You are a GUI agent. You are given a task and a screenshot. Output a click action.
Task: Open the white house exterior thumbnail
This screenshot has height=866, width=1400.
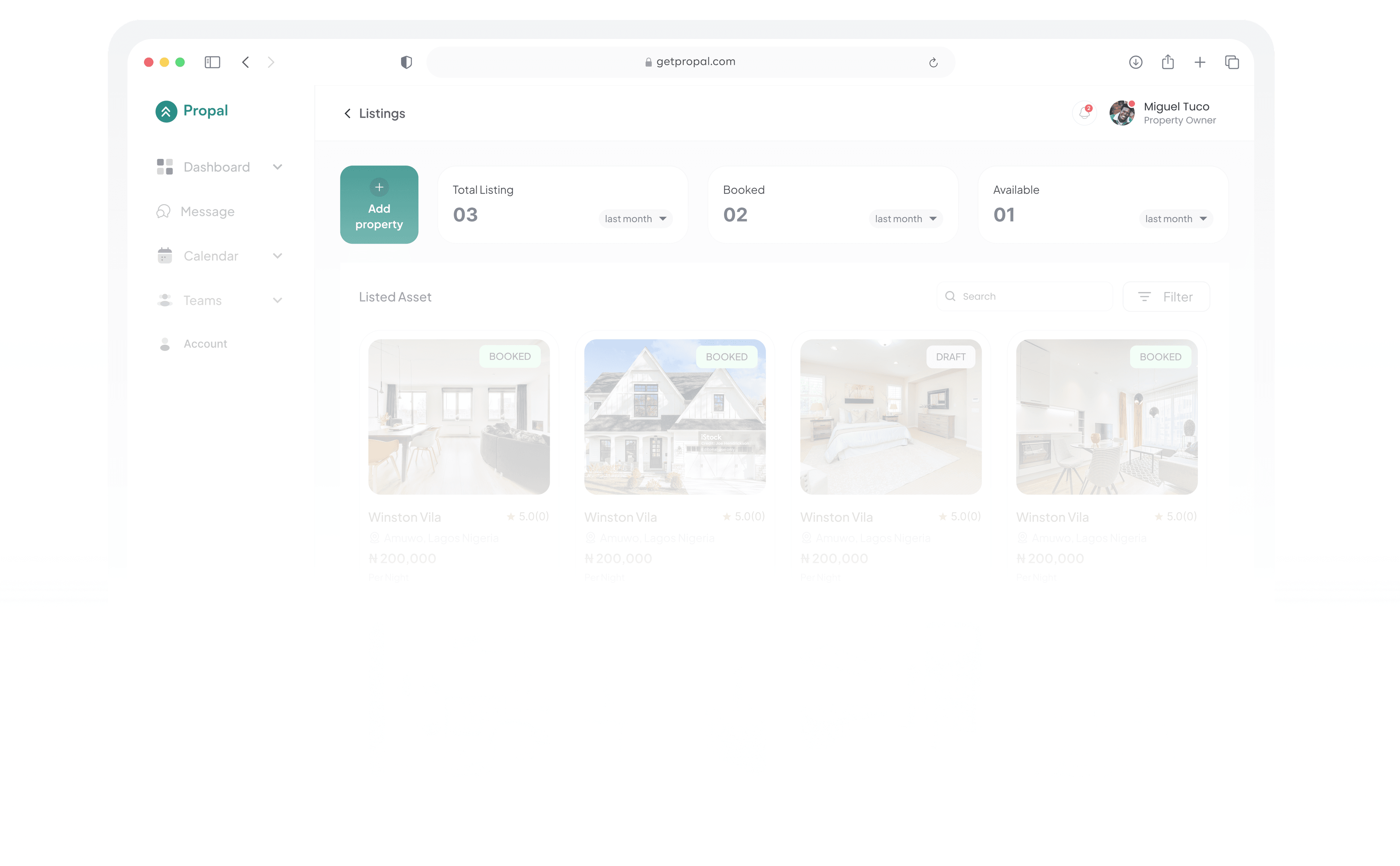click(x=675, y=417)
